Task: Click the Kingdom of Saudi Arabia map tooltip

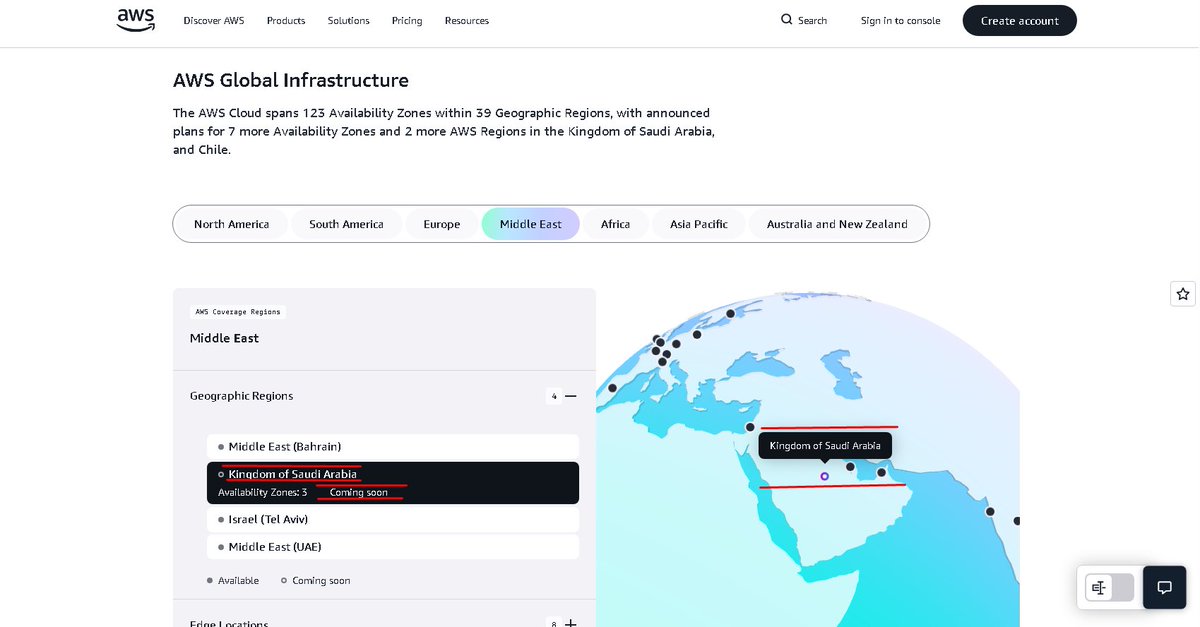Action: click(825, 445)
